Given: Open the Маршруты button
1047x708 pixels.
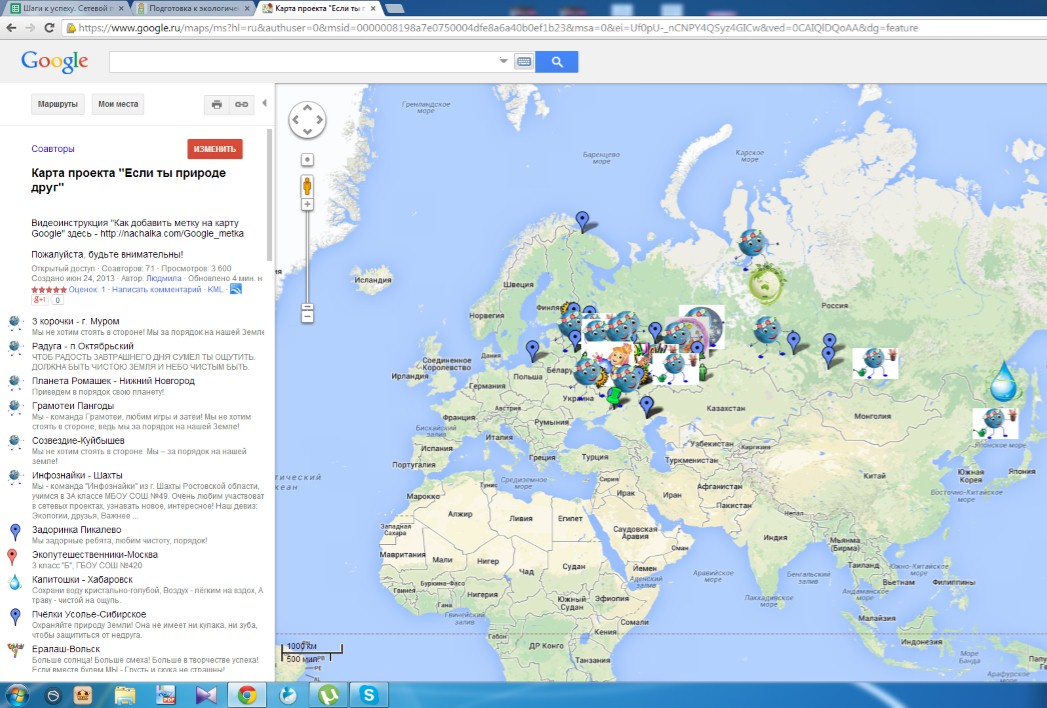Looking at the screenshot, I should [57, 104].
